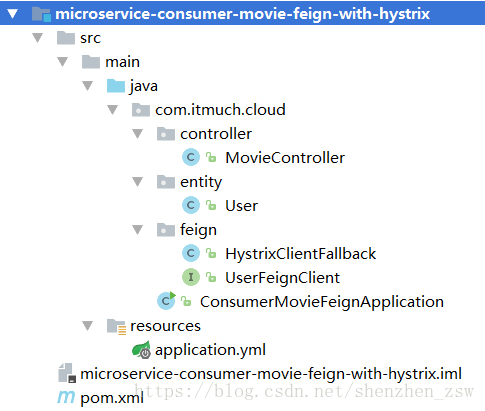The image size is (485, 411).
Task: Collapse the java source folder arrow
Action: click(x=88, y=86)
